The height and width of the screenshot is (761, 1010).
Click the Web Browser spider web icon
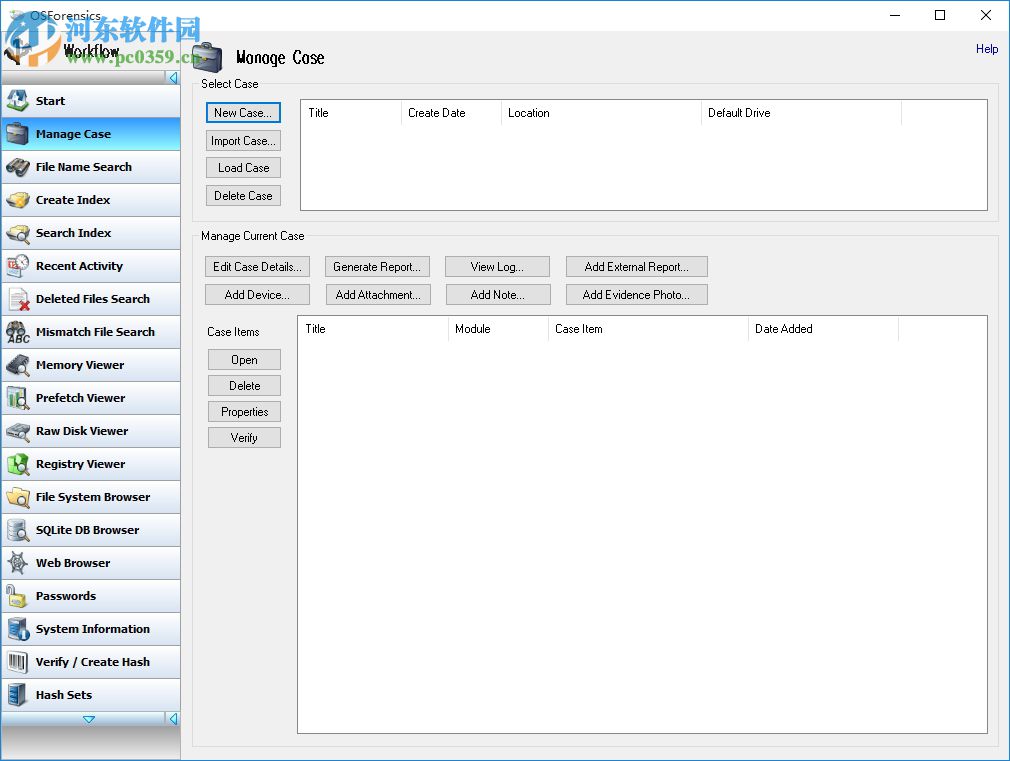pyautogui.click(x=17, y=563)
